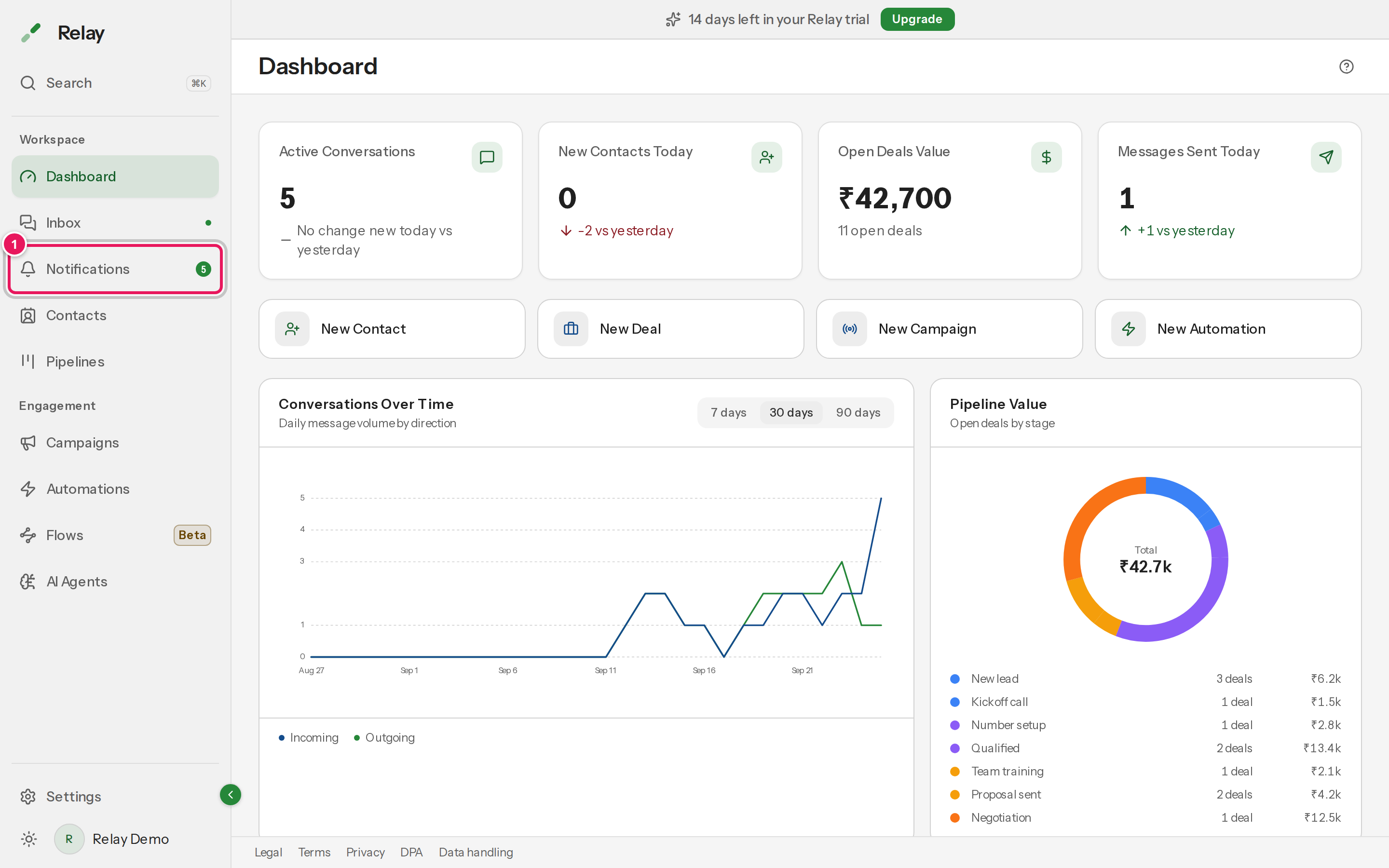Viewport: 1389px width, 868px height.
Task: Click the ₹12.5k Negotiation value
Action: tap(1322, 818)
